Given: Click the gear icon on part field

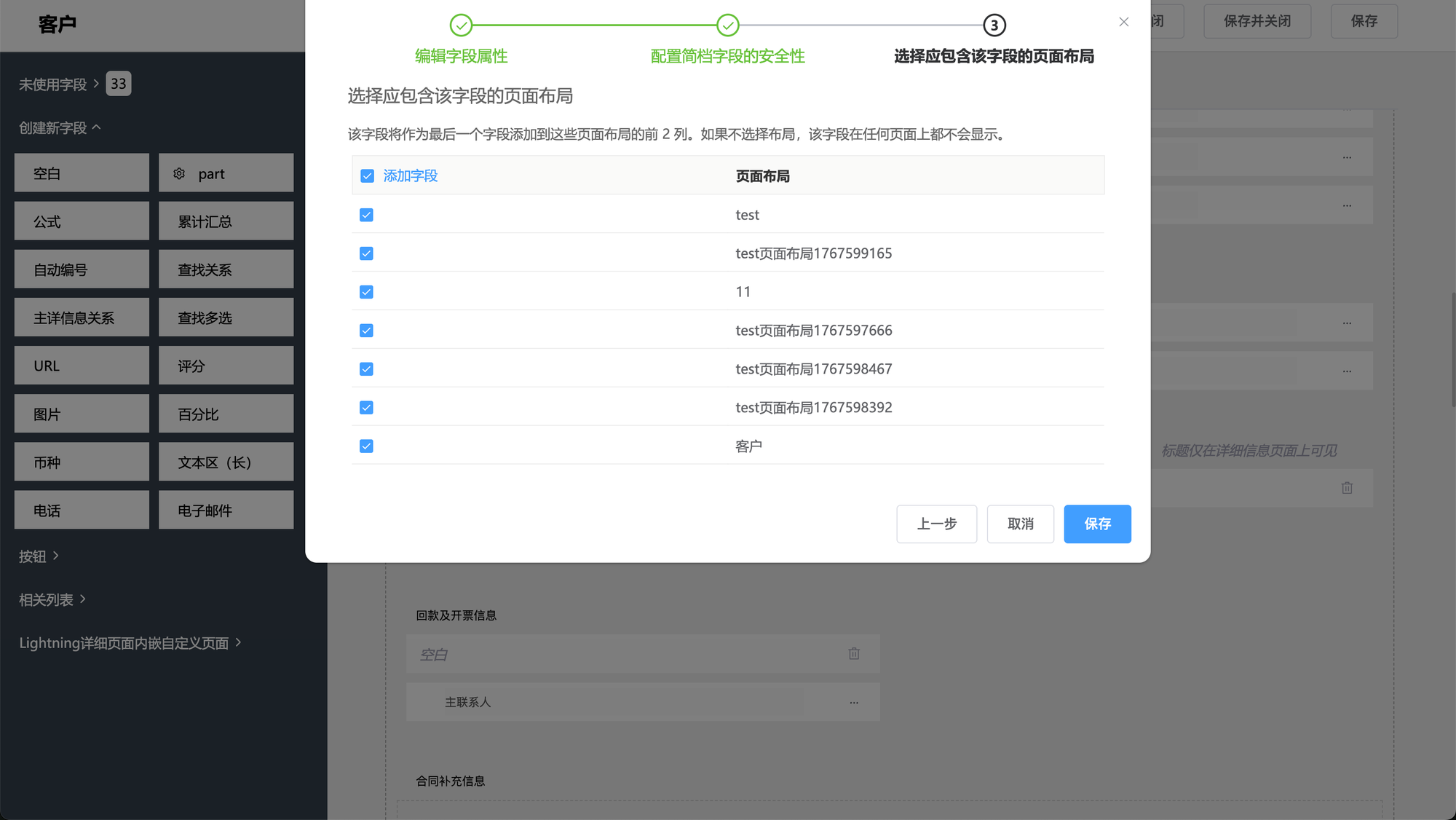Looking at the screenshot, I should [179, 173].
